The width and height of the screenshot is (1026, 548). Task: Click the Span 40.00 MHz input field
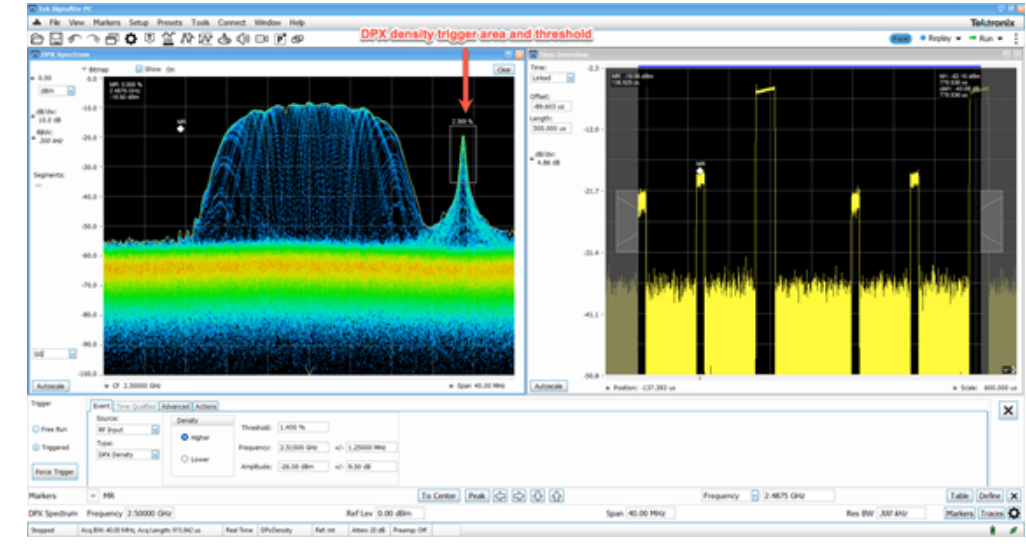(x=650, y=514)
